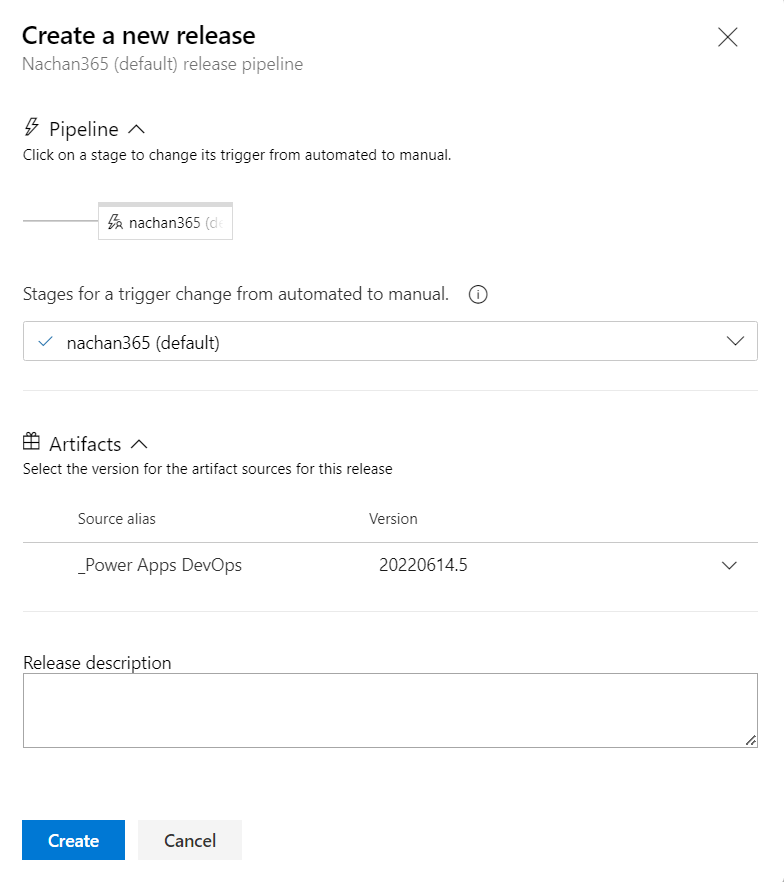
Task: Click the Artifacts section heading
Action: 85,444
